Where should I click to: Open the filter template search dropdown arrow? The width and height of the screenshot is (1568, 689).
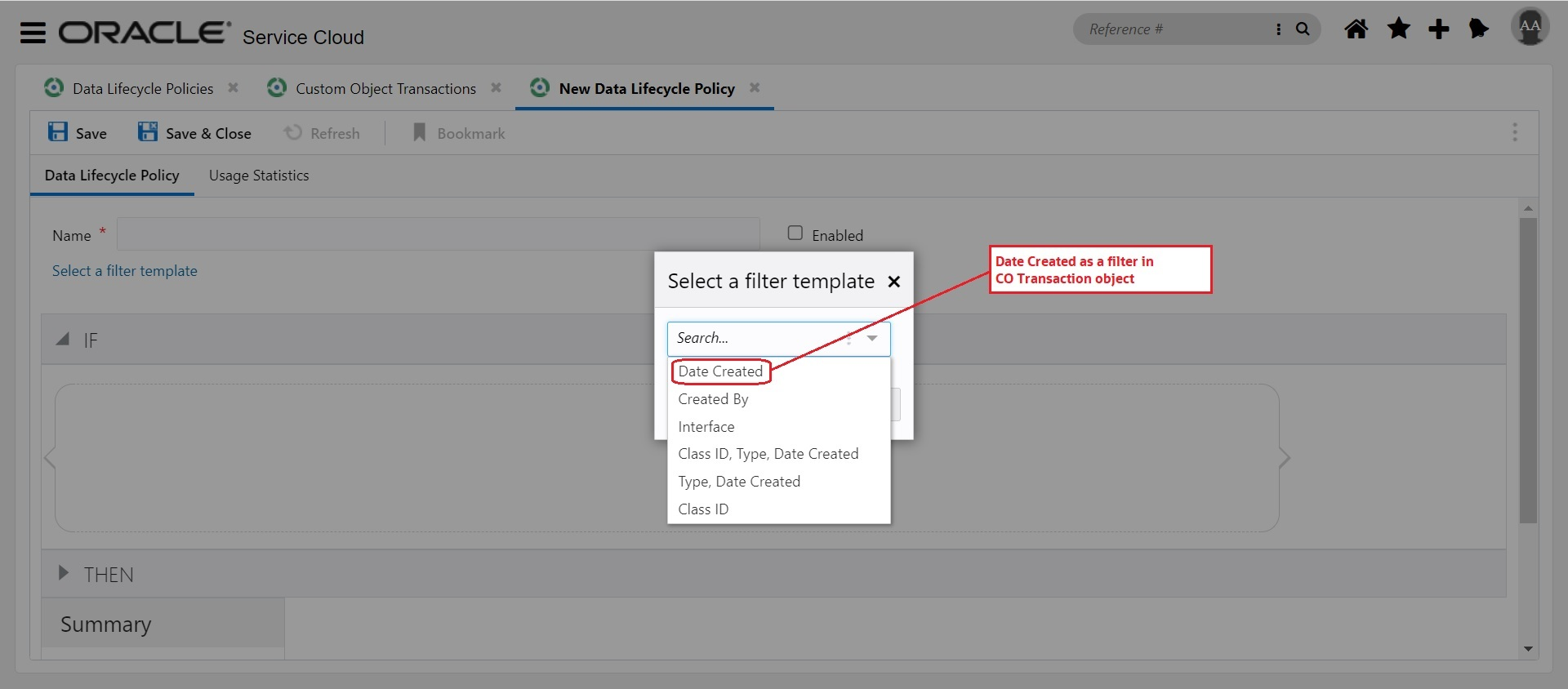pyautogui.click(x=872, y=339)
